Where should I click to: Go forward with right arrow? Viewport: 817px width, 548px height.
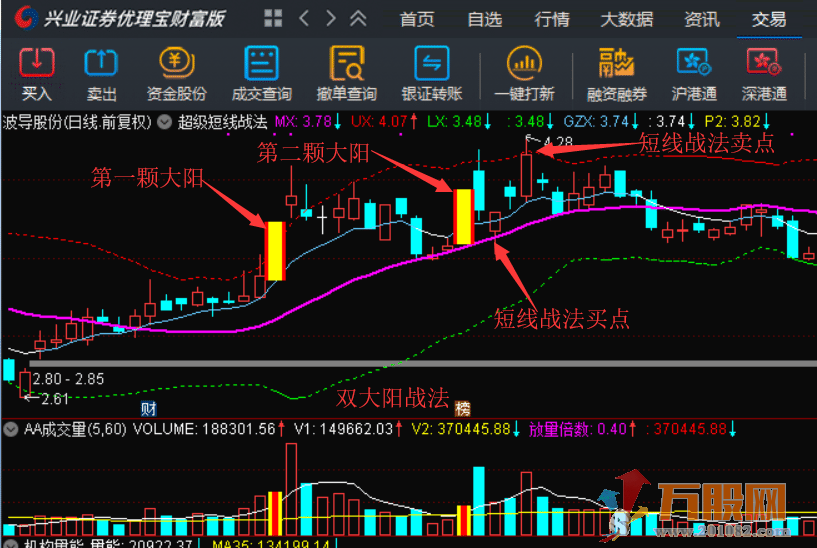click(330, 18)
